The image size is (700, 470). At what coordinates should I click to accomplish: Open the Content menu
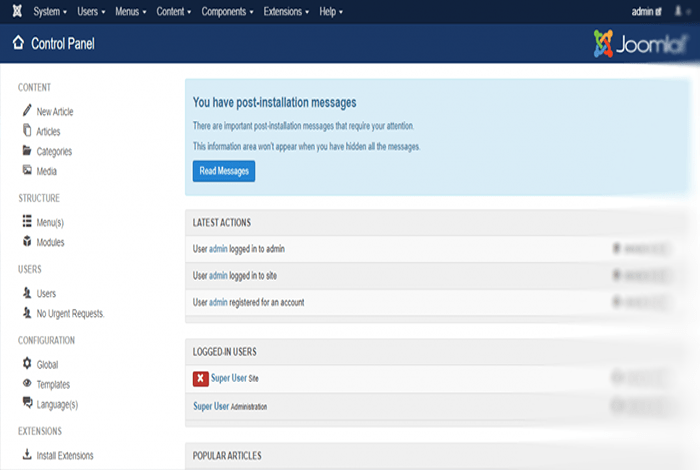tap(174, 12)
